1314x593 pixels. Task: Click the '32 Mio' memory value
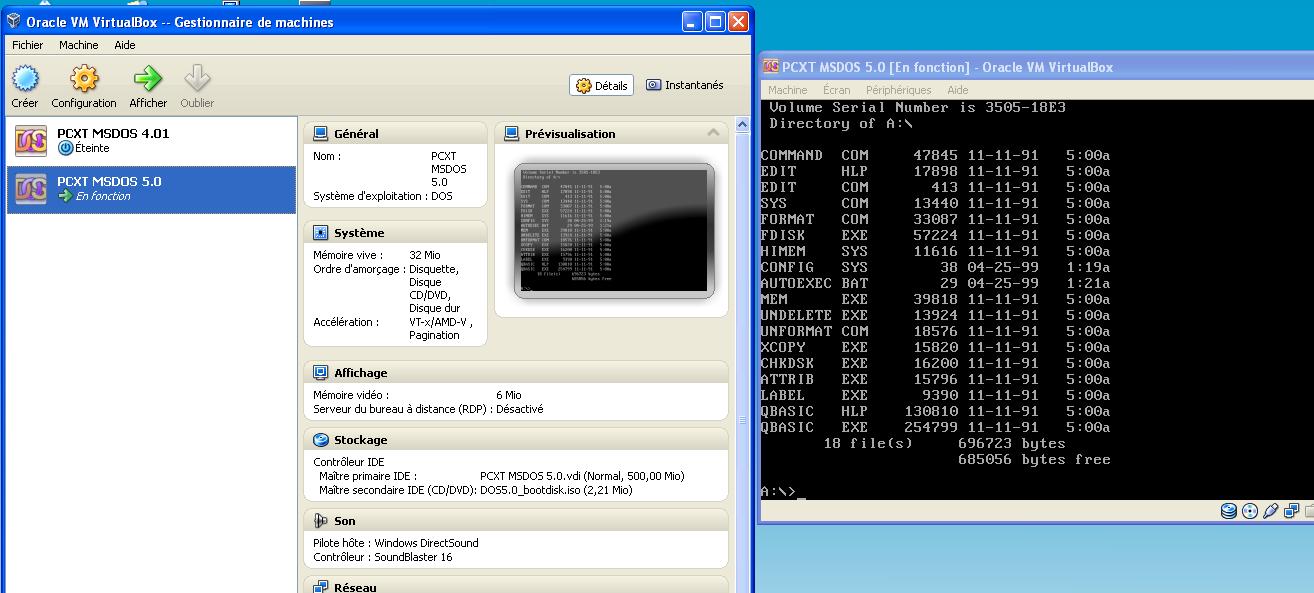(425, 255)
